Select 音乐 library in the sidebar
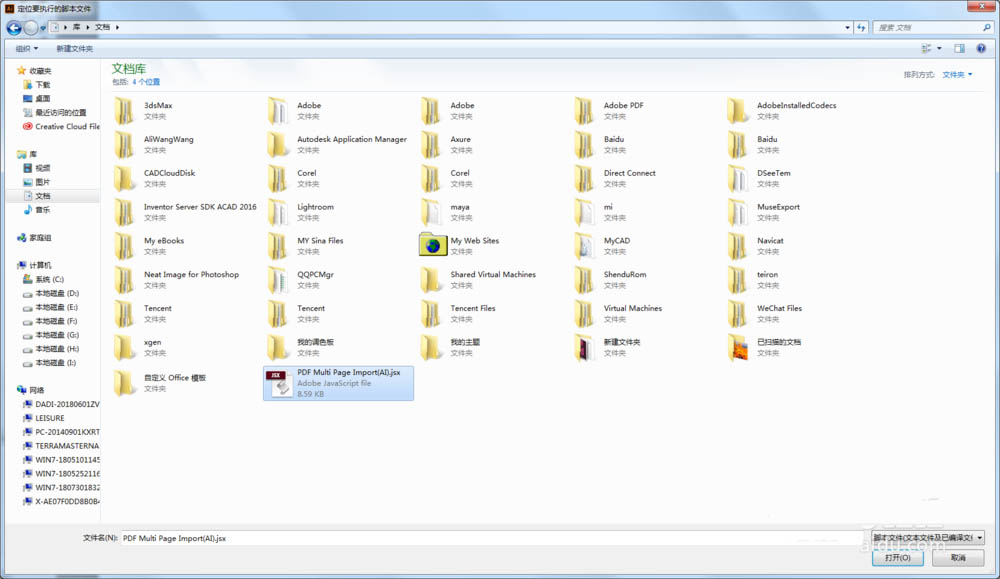The image size is (1000, 579). (36, 210)
